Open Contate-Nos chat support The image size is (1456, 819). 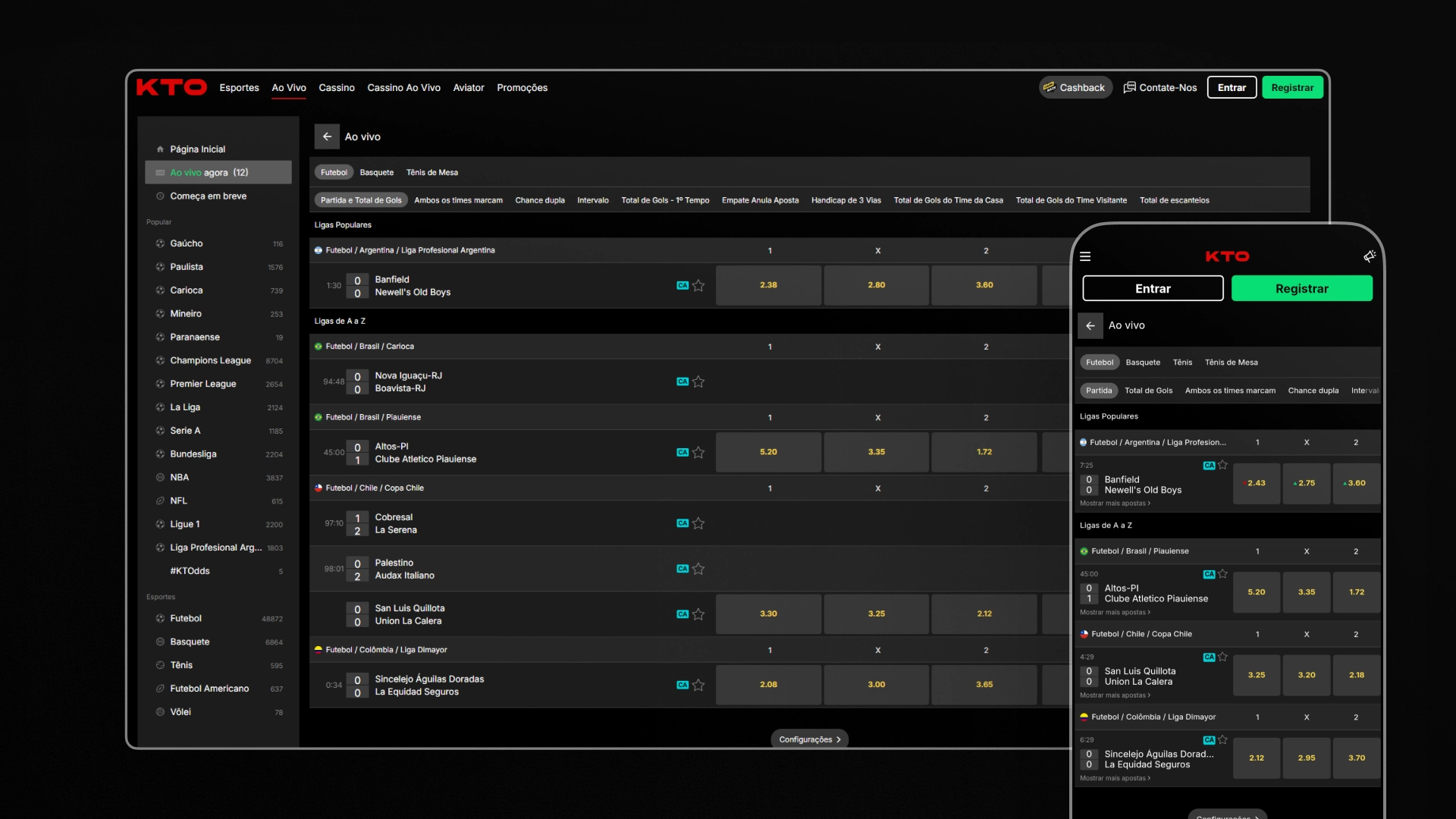[1160, 87]
